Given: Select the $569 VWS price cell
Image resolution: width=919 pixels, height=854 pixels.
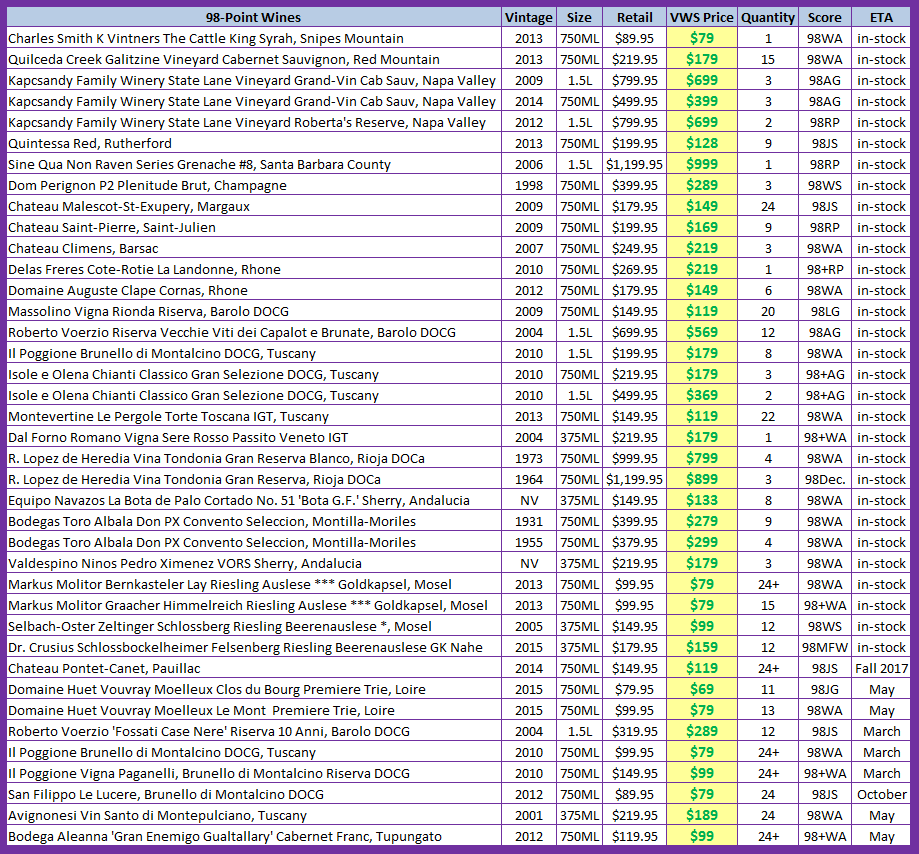Looking at the screenshot, I should [x=702, y=333].
